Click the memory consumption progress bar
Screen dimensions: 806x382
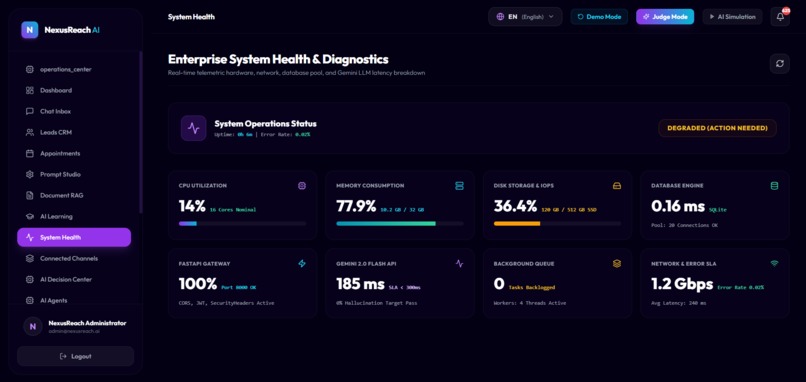point(400,224)
